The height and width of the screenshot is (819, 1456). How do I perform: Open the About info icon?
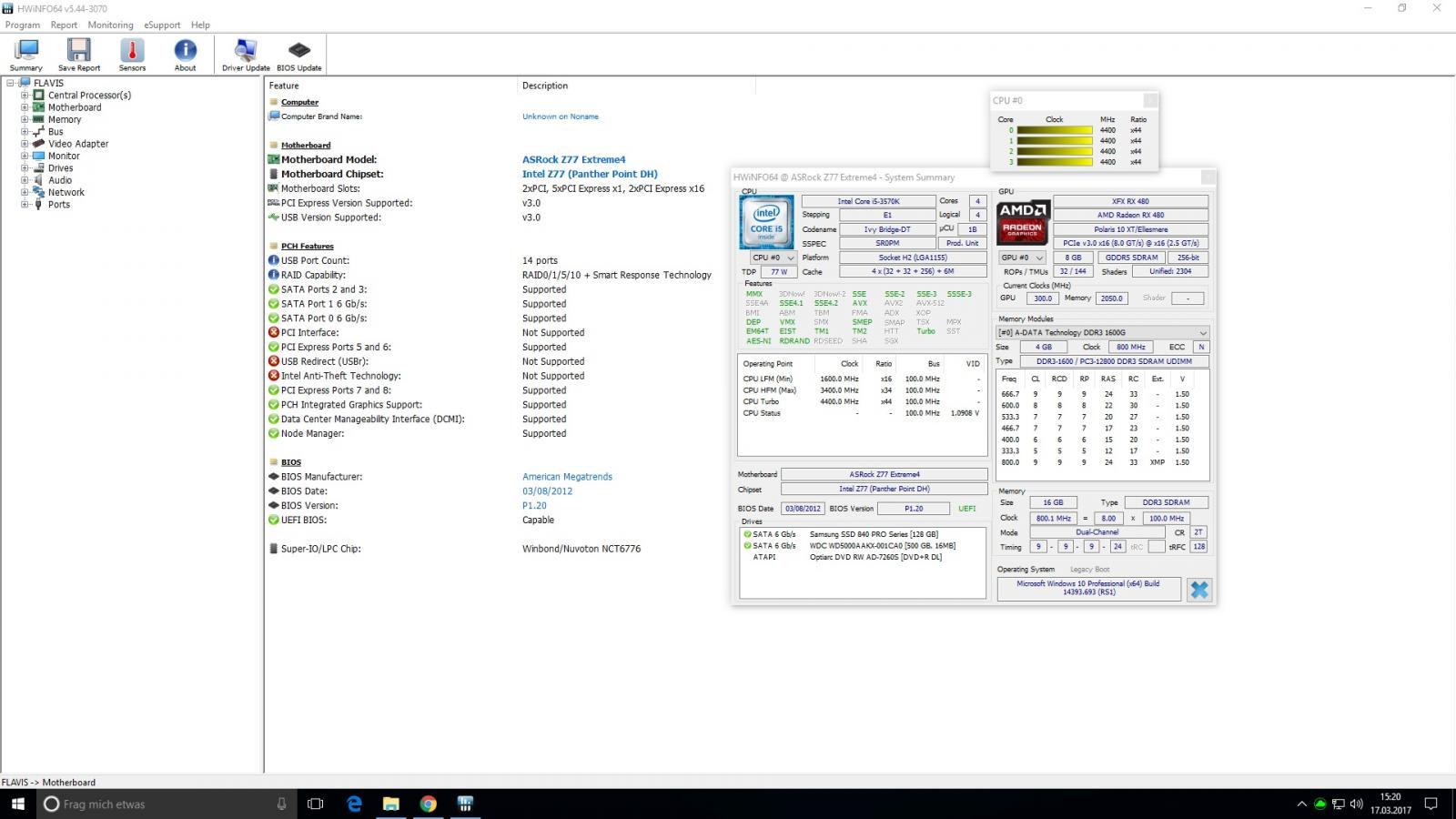pos(185,55)
